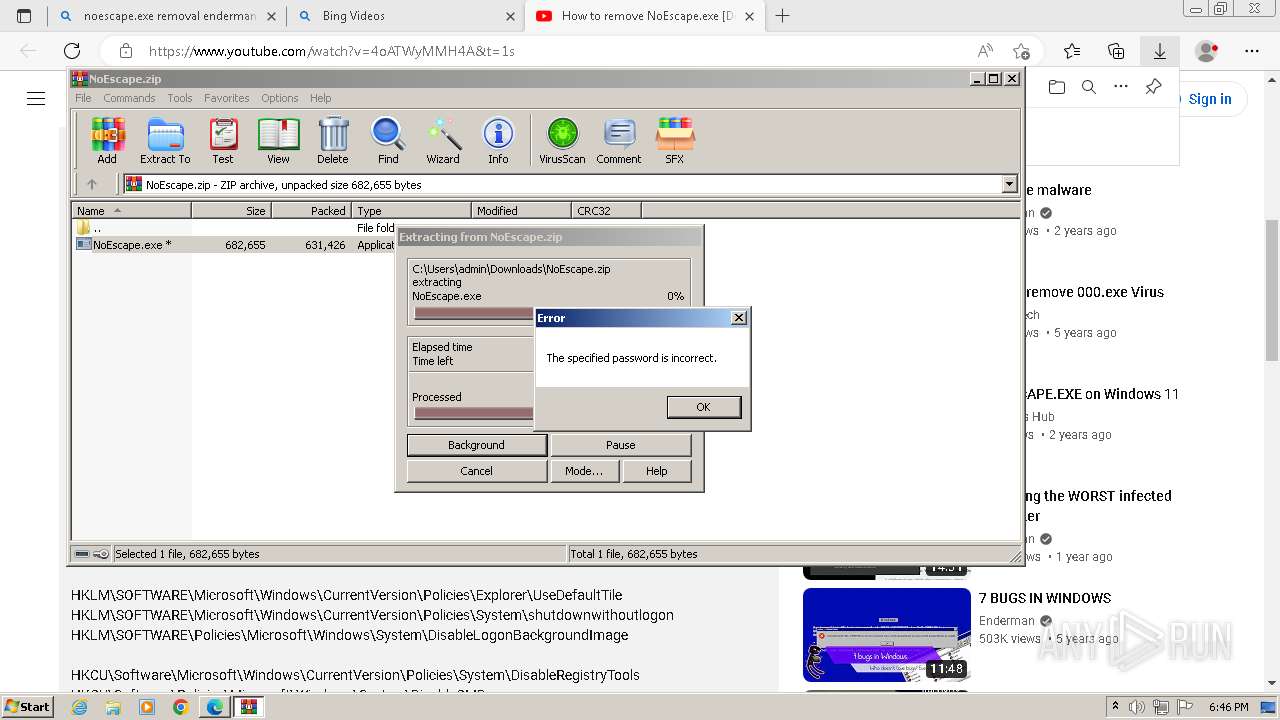Close the Error dialog with X
Screen dimensions: 1280x720
coord(739,318)
